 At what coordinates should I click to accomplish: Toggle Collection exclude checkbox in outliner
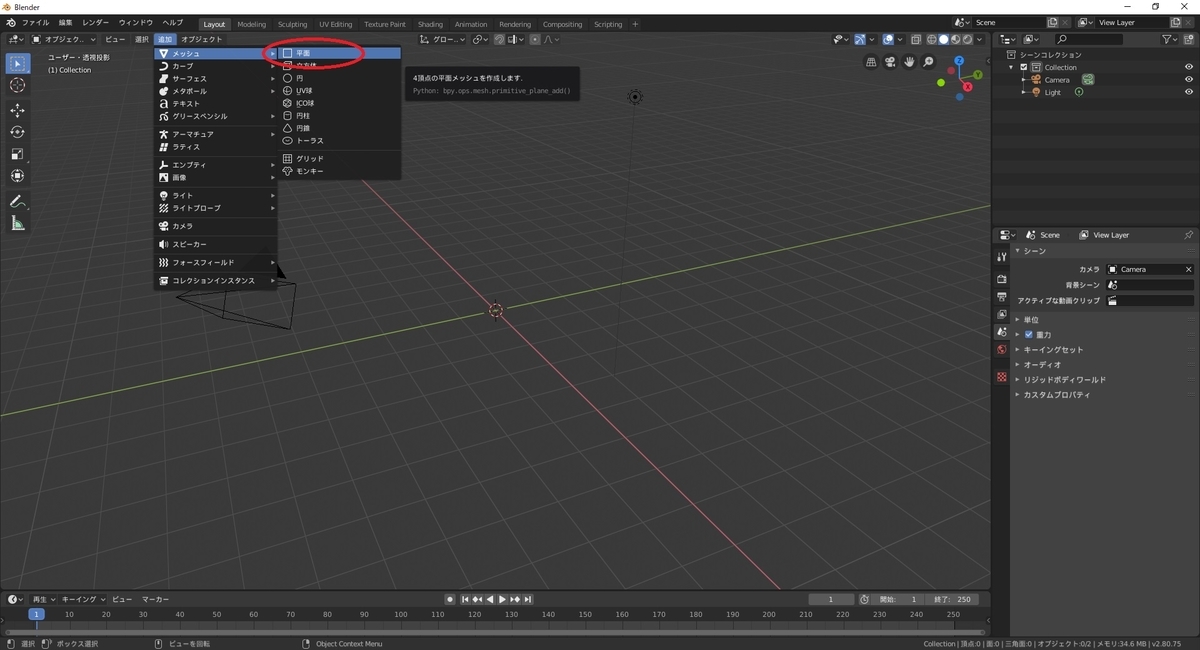[1024, 67]
